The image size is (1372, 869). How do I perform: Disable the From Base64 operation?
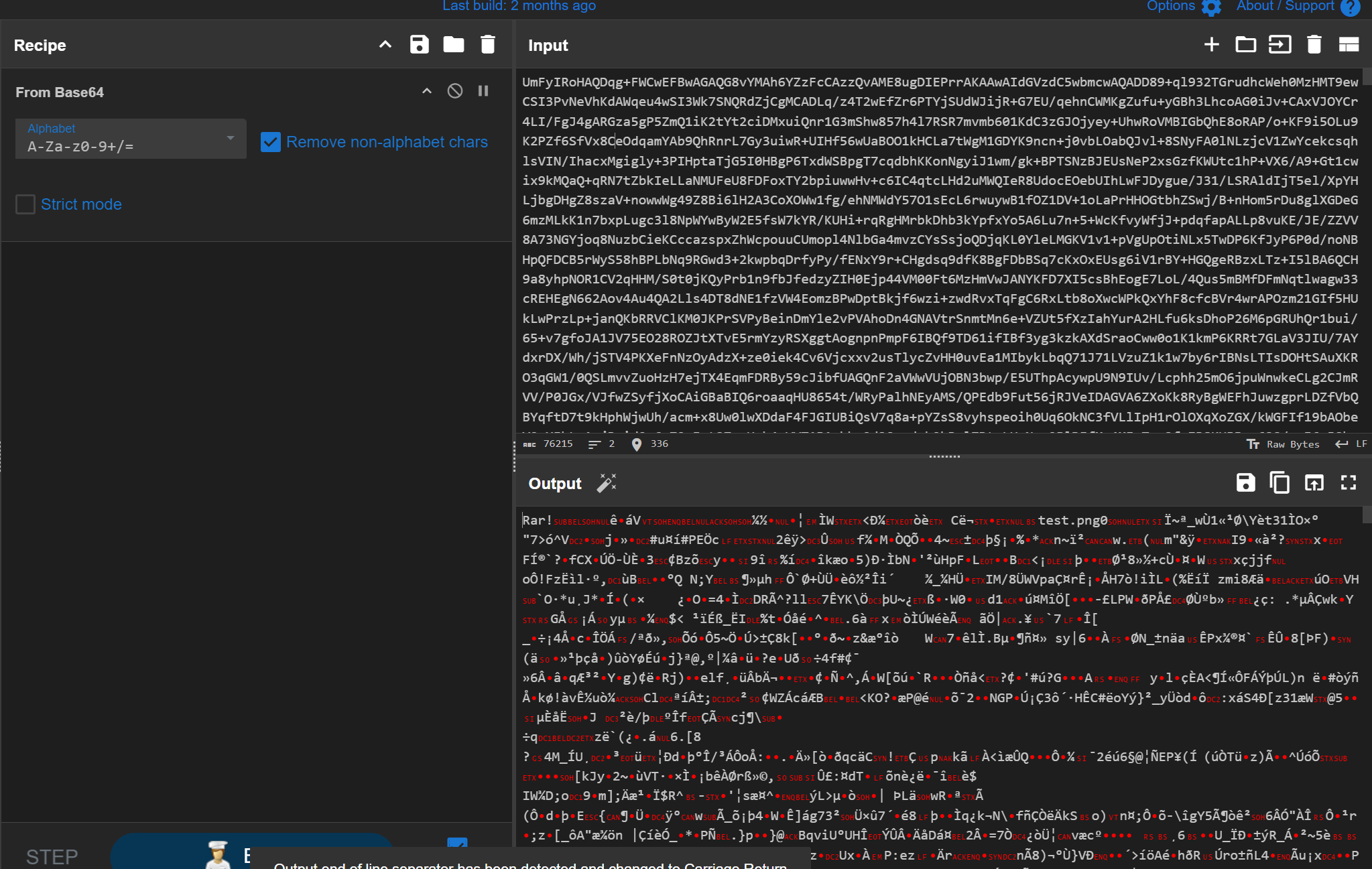pyautogui.click(x=455, y=91)
